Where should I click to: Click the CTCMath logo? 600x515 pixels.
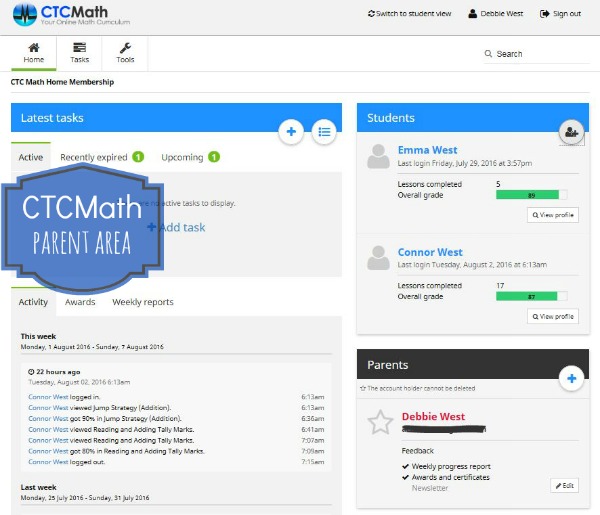pos(71,15)
